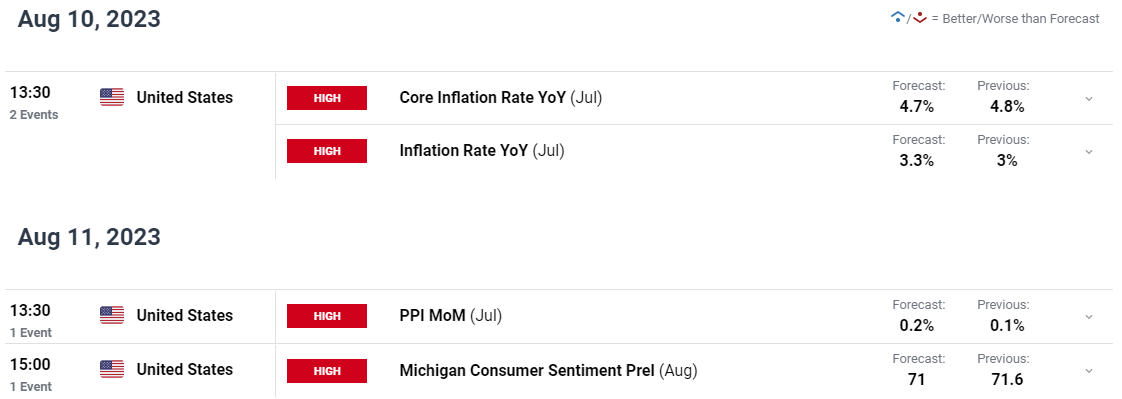The height and width of the screenshot is (399, 1122).
Task: Open the Inflation Rate YoY event
Action: (482, 151)
